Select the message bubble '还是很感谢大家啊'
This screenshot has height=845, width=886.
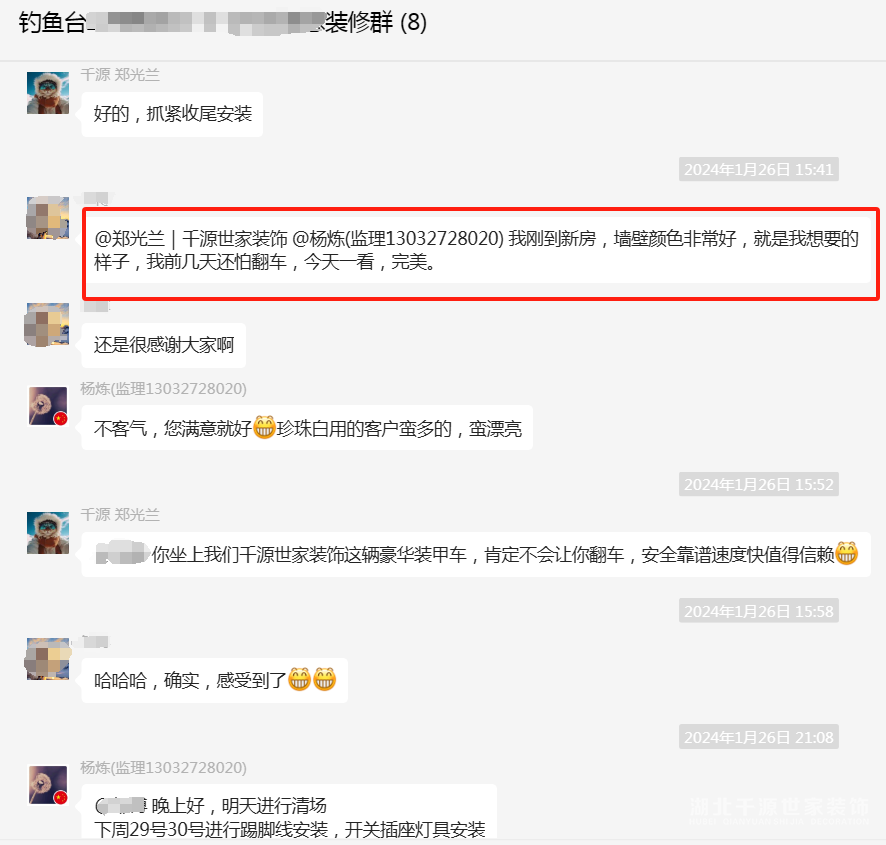pyautogui.click(x=164, y=345)
